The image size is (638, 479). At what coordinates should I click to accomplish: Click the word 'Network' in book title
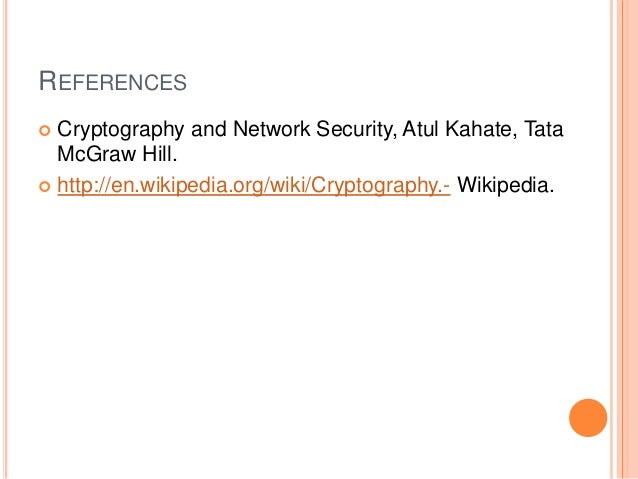pyautogui.click(x=271, y=129)
